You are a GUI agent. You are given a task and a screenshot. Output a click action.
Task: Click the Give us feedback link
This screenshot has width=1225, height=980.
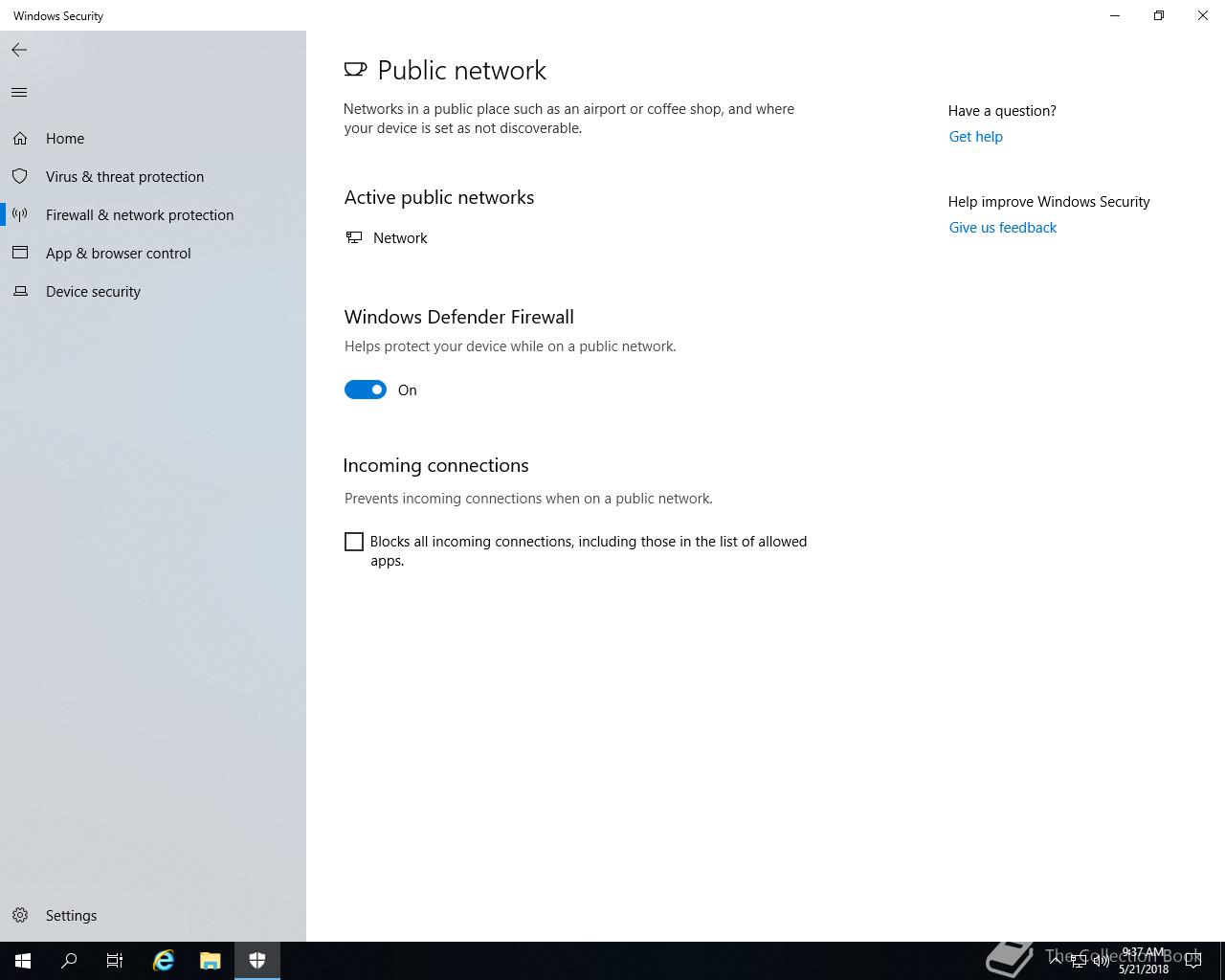point(1002,228)
